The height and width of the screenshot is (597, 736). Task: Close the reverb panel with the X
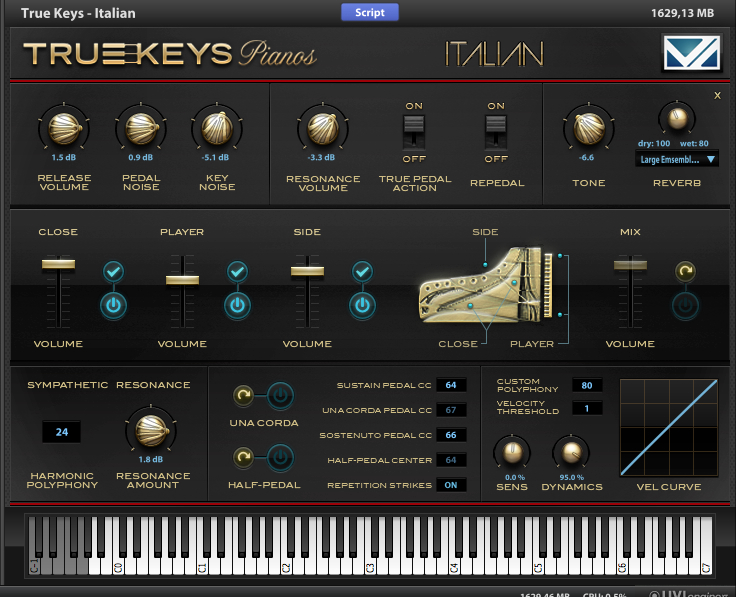coord(717,96)
